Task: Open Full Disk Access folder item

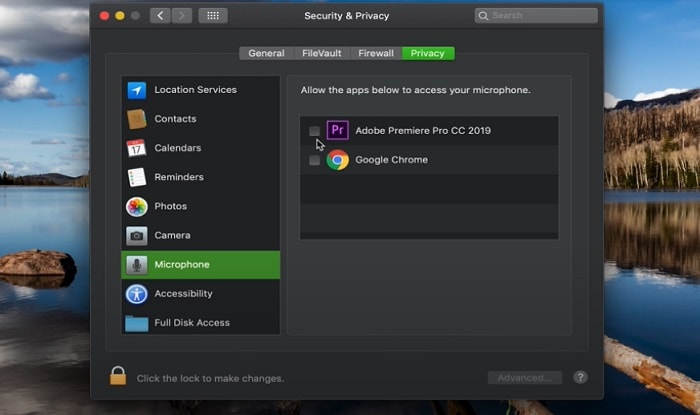Action: [x=200, y=322]
